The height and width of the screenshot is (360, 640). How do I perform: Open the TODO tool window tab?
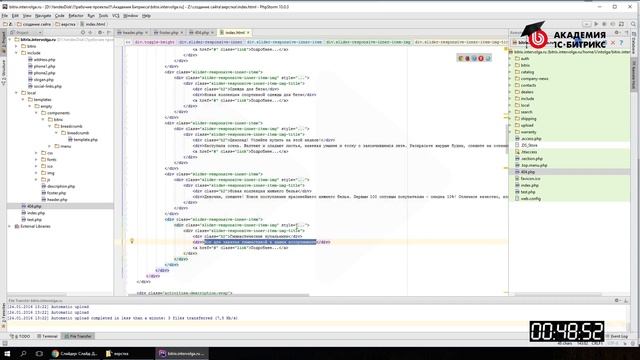pyautogui.click(x=20, y=336)
